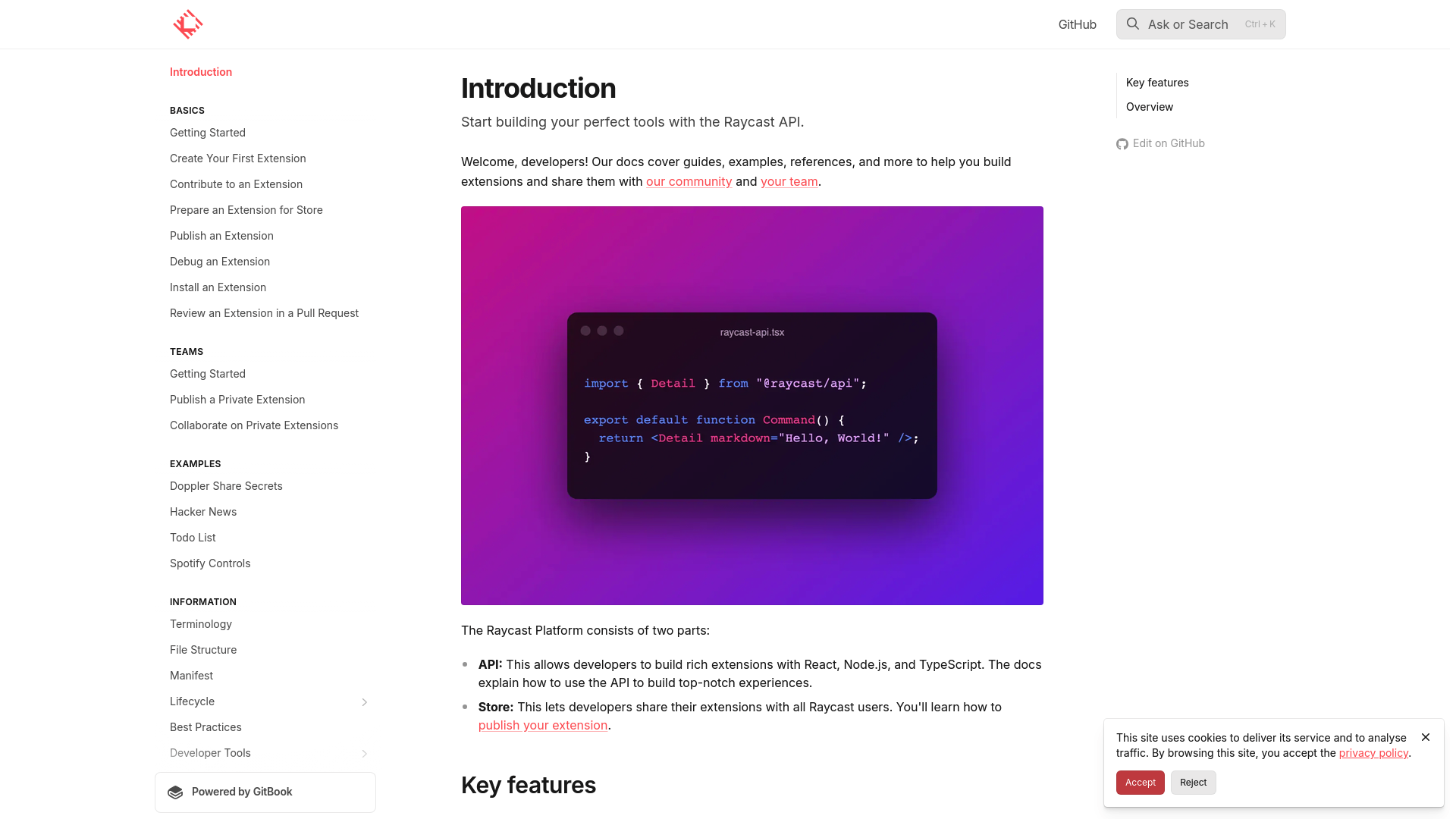Click the Key features anchor tab

(x=1158, y=82)
